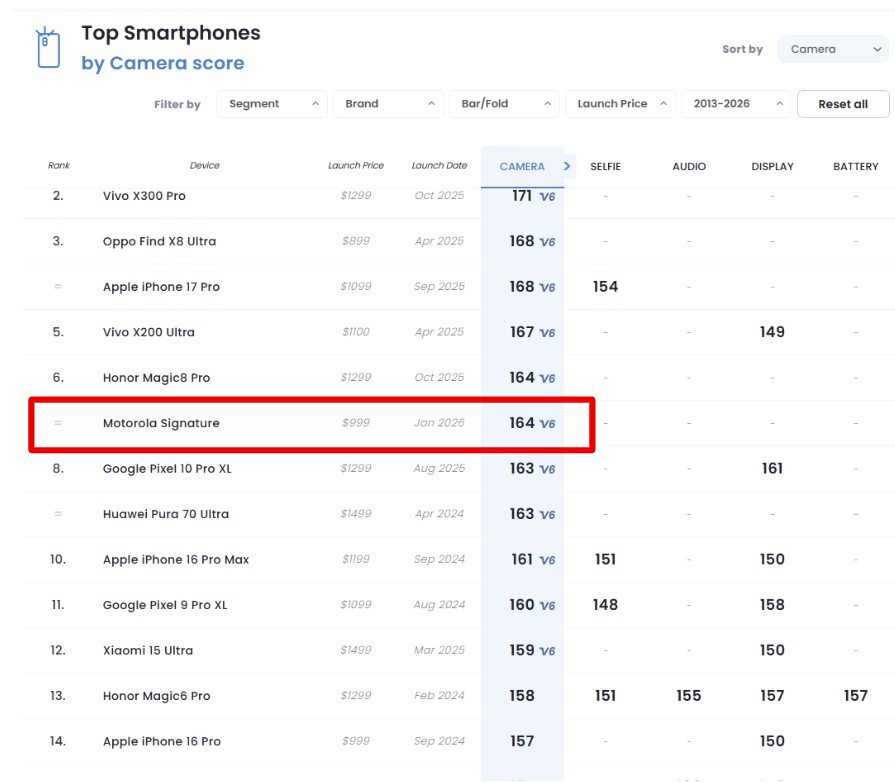Screen dimensions: 895x783
Task: Click the V6 badge beside Xiaomi 15 Ultra score
Action: pos(547,651)
